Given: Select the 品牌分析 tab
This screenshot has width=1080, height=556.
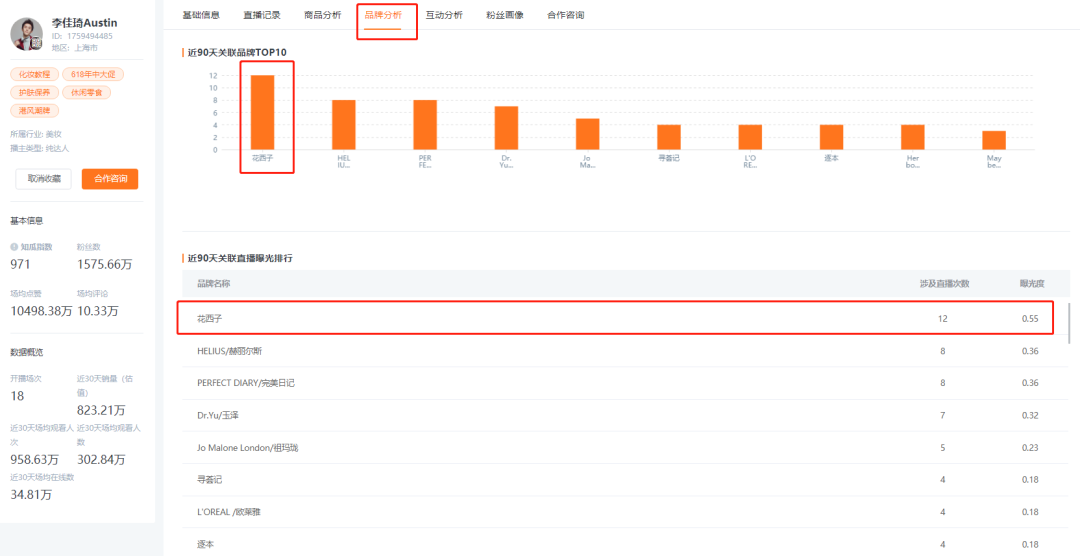Looking at the screenshot, I should 383,15.
